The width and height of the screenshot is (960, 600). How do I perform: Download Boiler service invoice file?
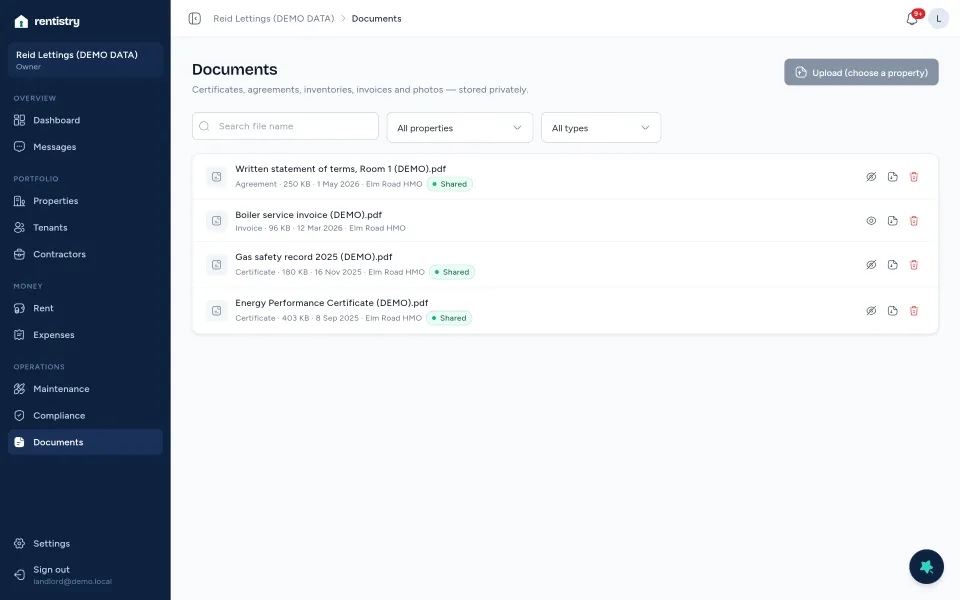(x=893, y=221)
